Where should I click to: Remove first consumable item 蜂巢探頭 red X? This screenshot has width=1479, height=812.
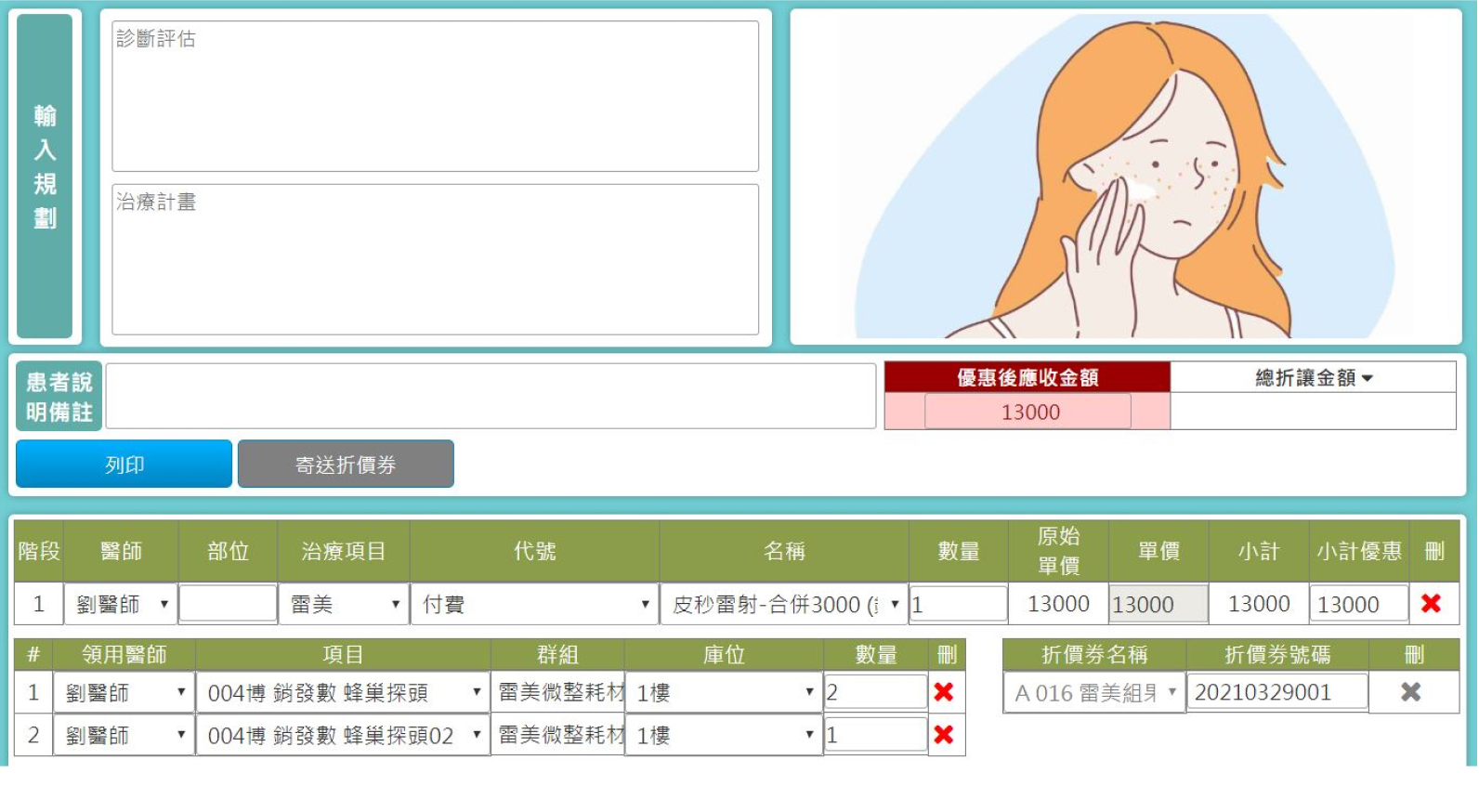(944, 692)
